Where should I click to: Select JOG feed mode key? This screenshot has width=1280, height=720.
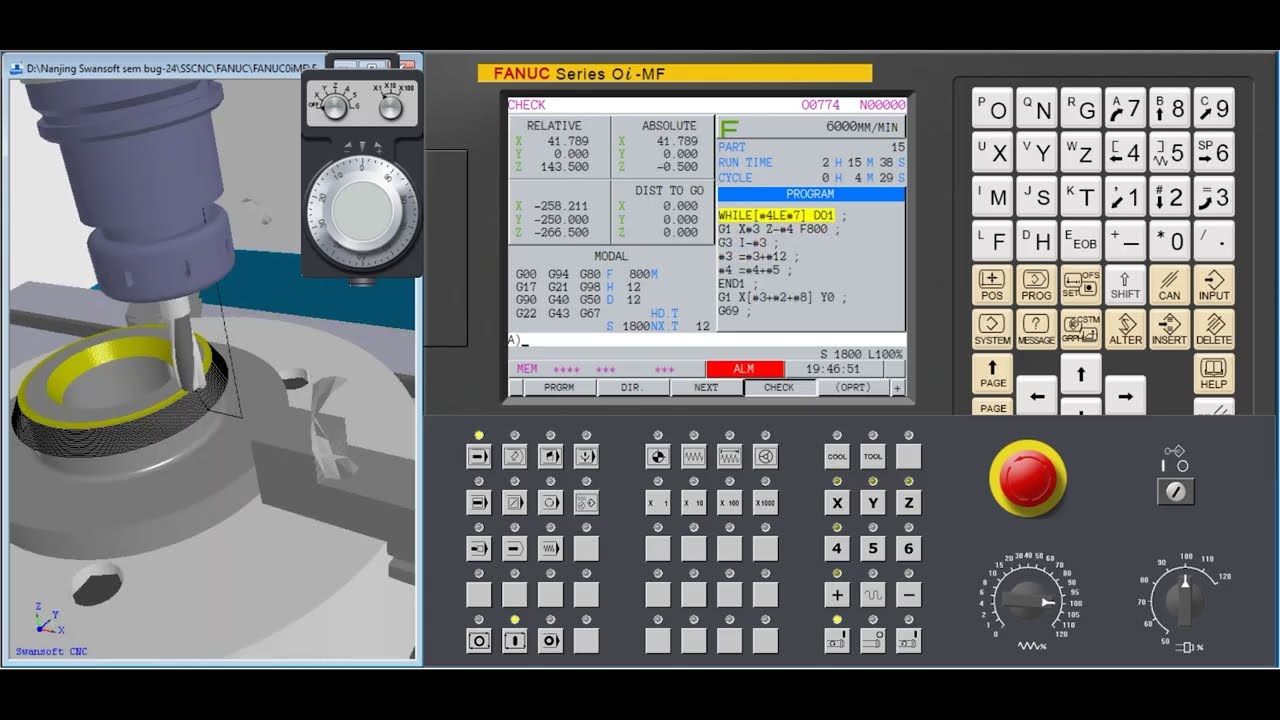(694, 457)
